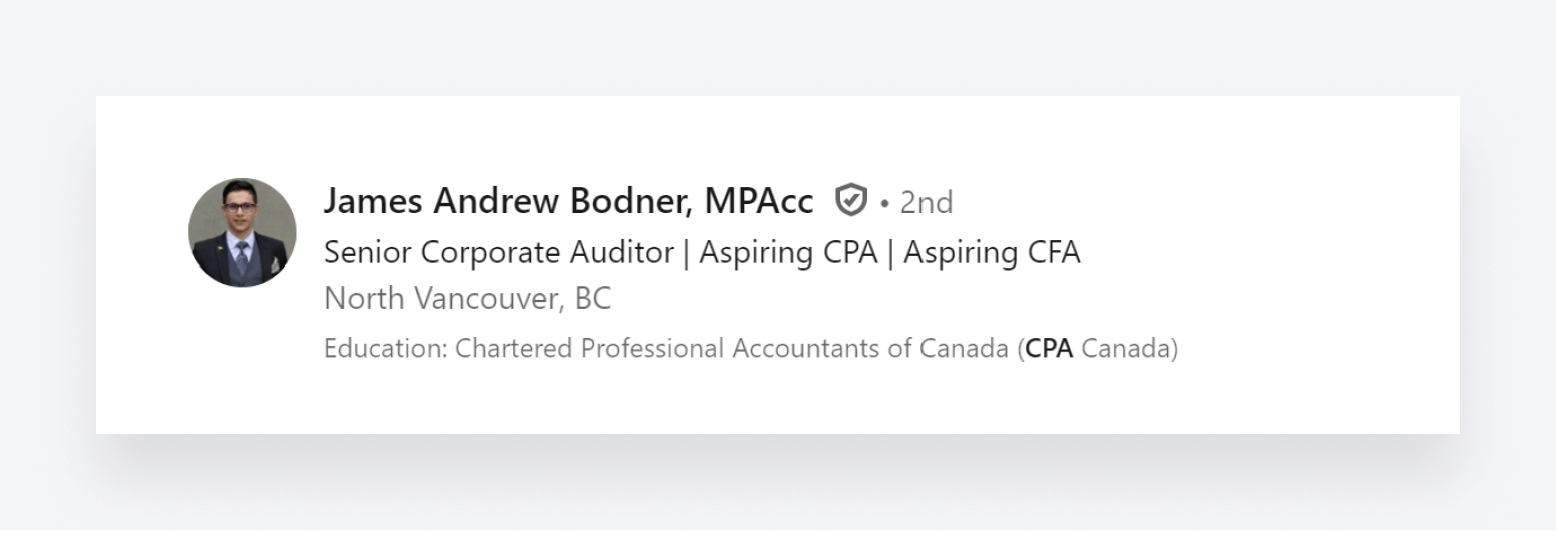Click the verification shield badge icon
The width and height of the screenshot is (1556, 542).
tap(850, 201)
